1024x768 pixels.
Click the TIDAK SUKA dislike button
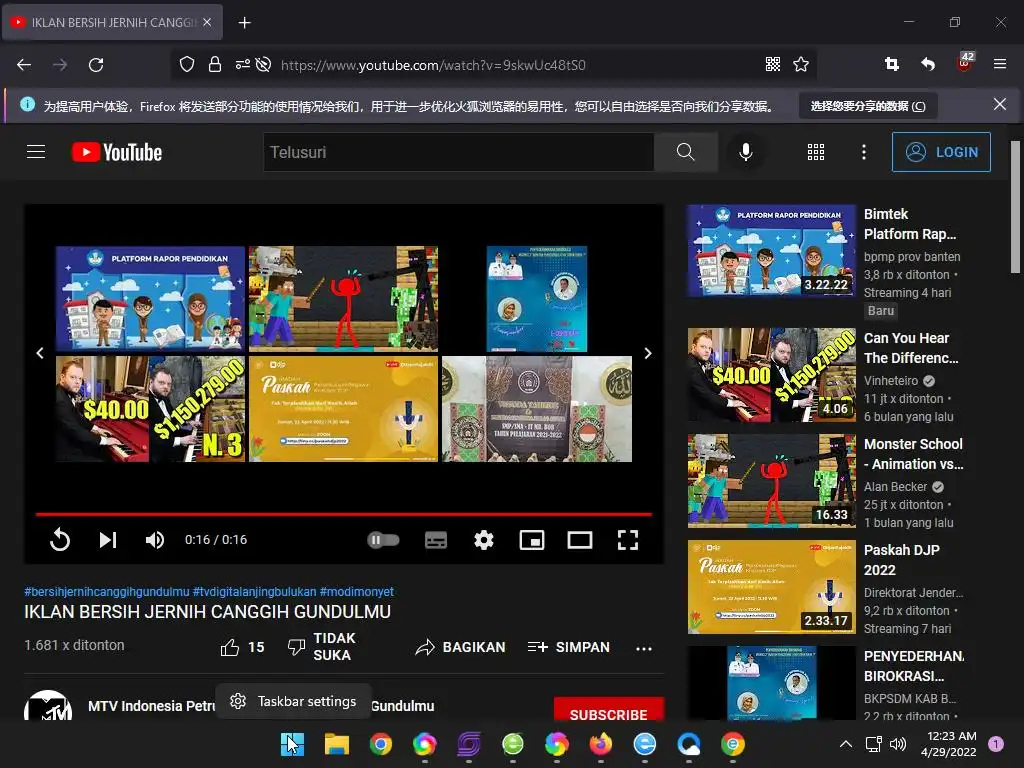click(323, 647)
